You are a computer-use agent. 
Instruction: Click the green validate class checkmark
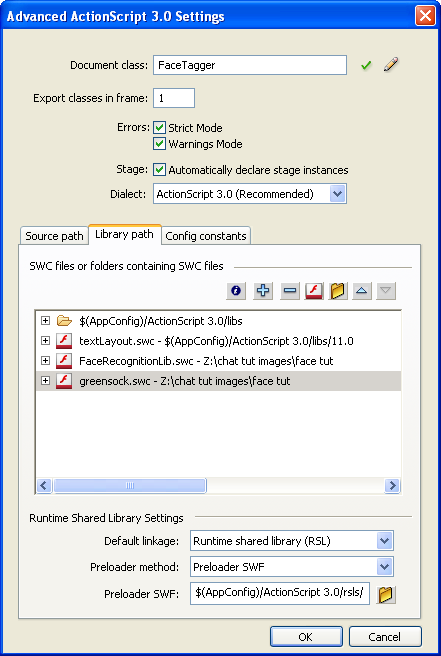coord(366,65)
